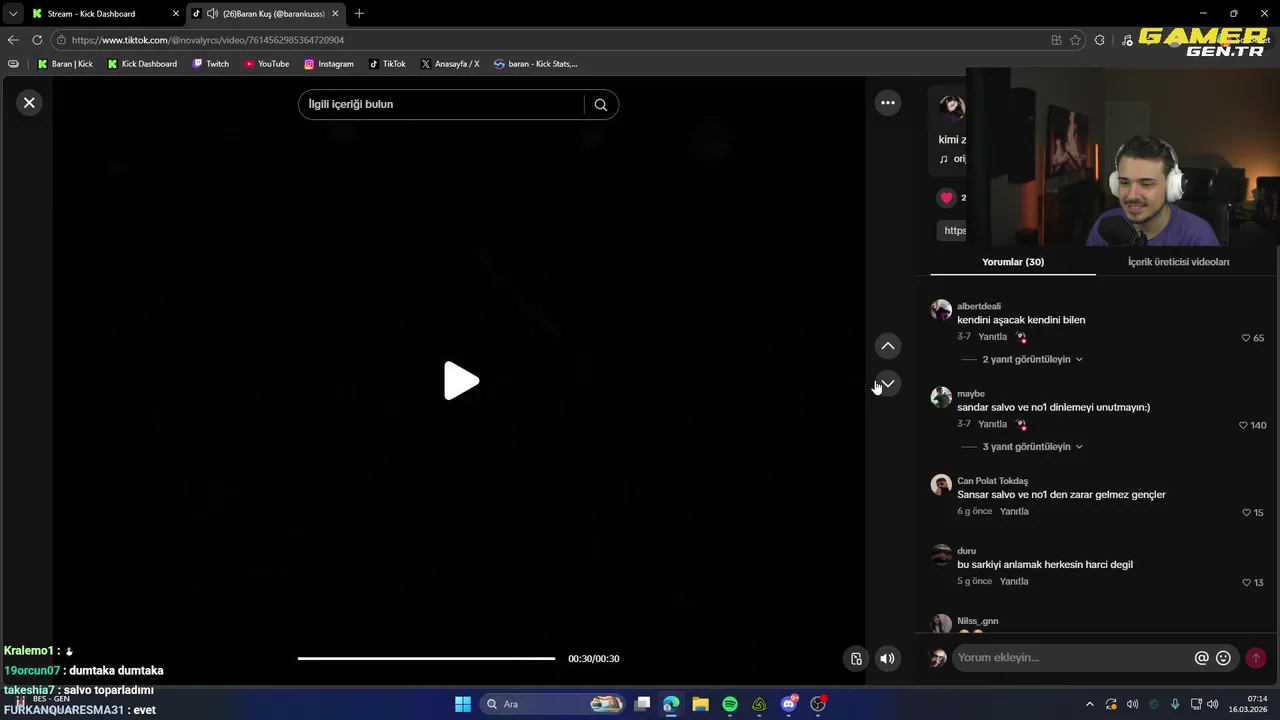Open Spotify from taskbar
The image size is (1280, 720).
tap(730, 704)
